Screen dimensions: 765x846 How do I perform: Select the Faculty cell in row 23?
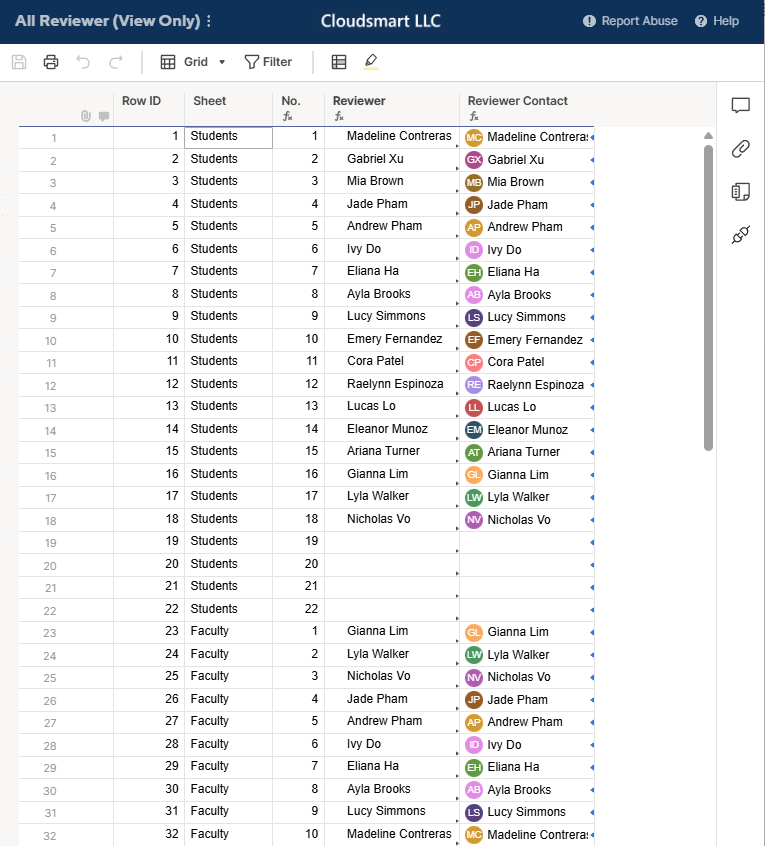pyautogui.click(x=229, y=632)
